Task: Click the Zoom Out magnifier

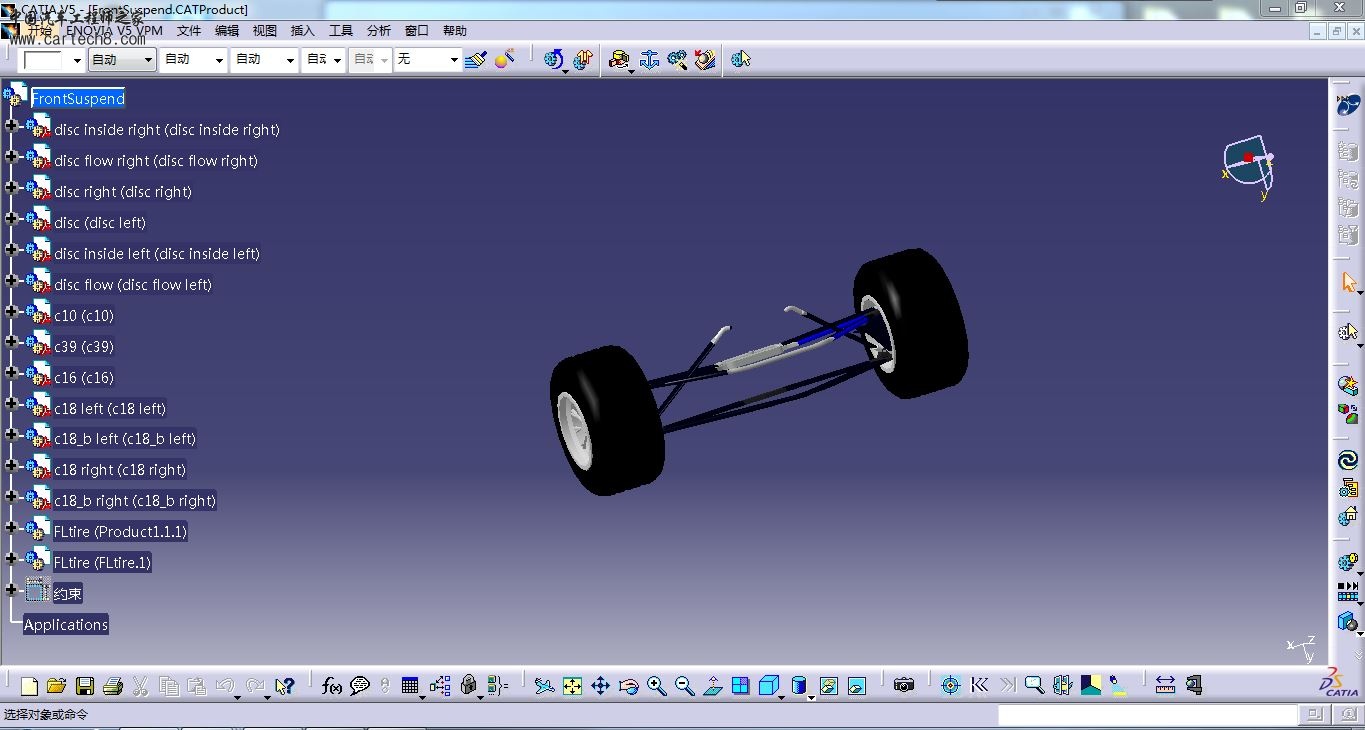Action: 684,686
